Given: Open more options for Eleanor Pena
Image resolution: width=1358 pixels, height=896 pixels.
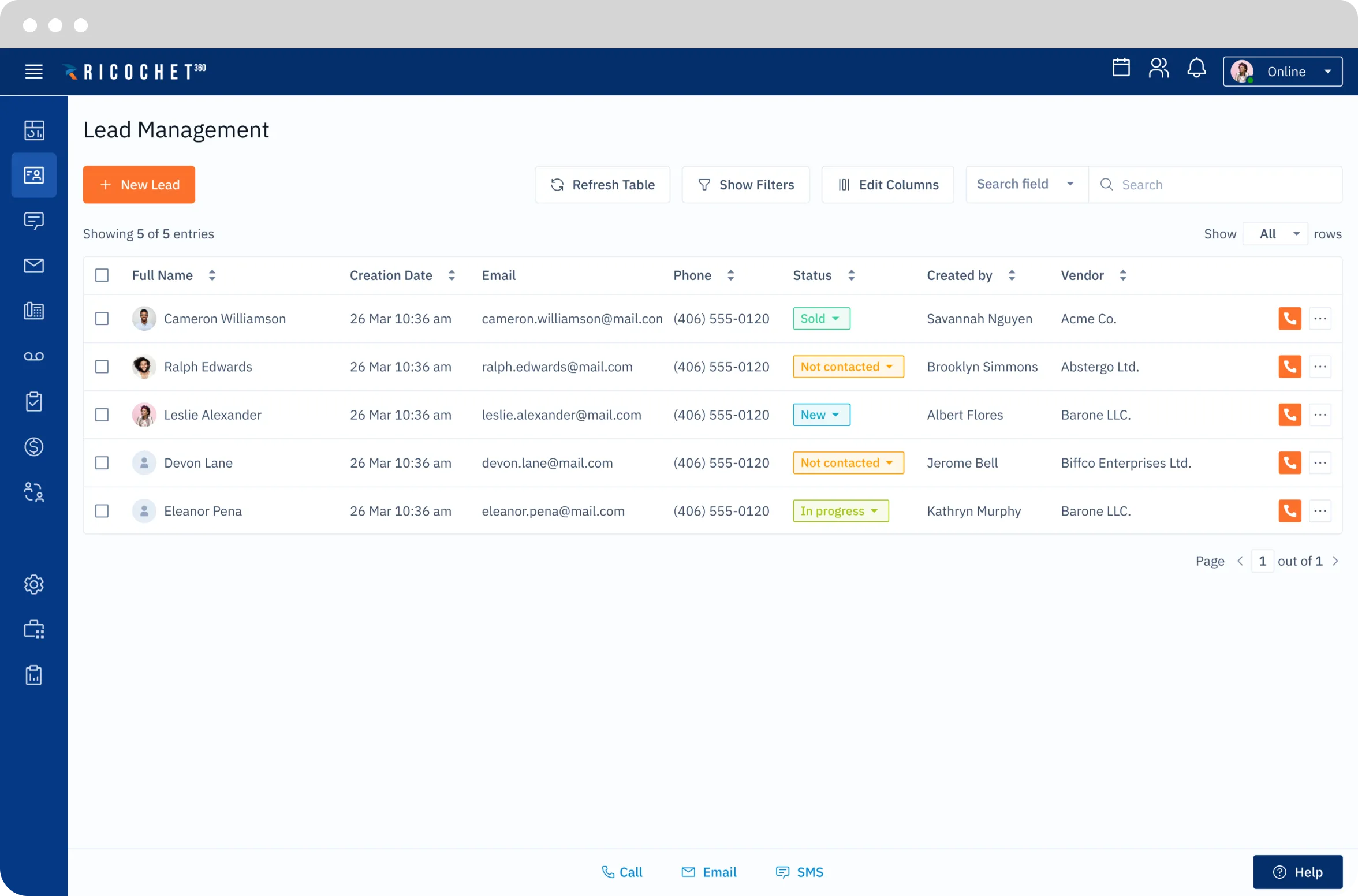Looking at the screenshot, I should (x=1320, y=511).
